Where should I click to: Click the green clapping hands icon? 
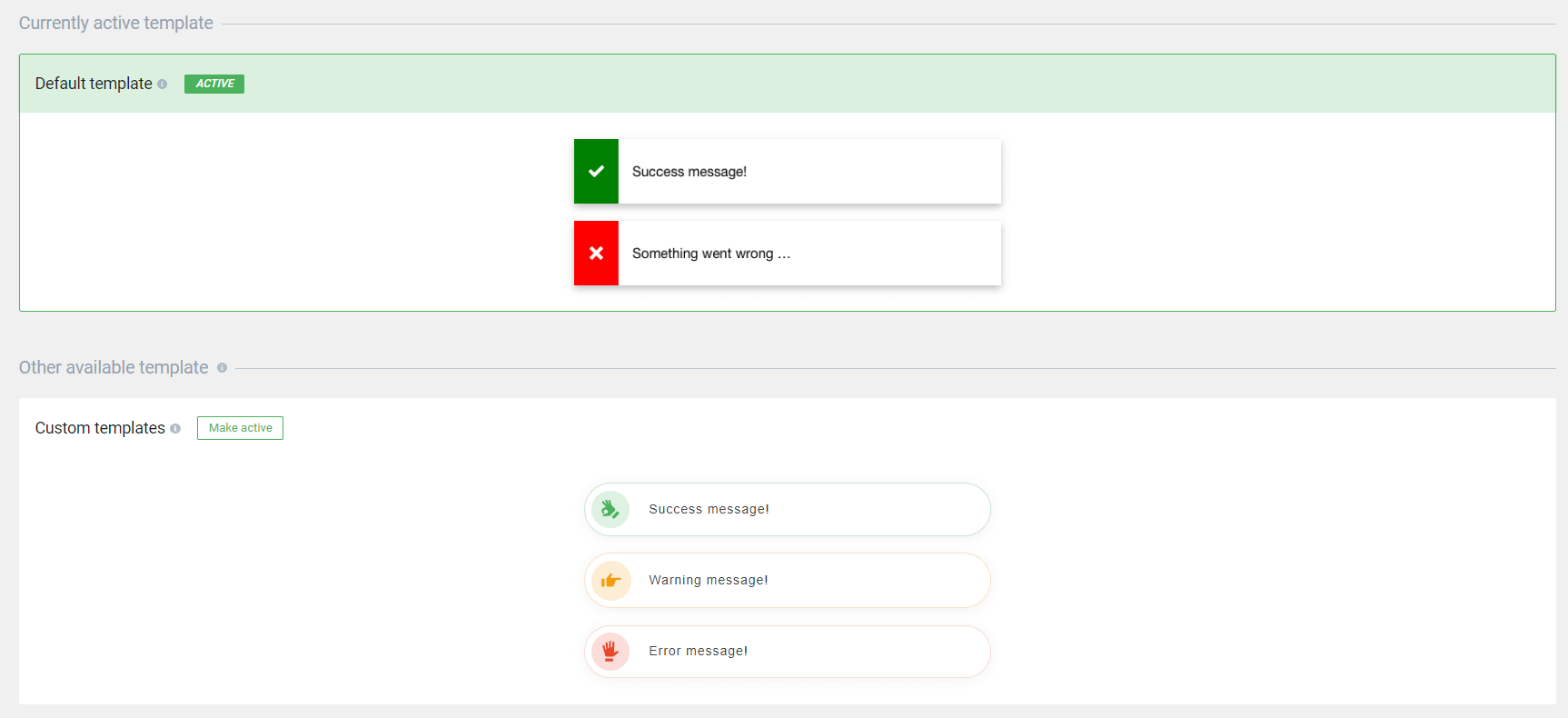pyautogui.click(x=610, y=510)
